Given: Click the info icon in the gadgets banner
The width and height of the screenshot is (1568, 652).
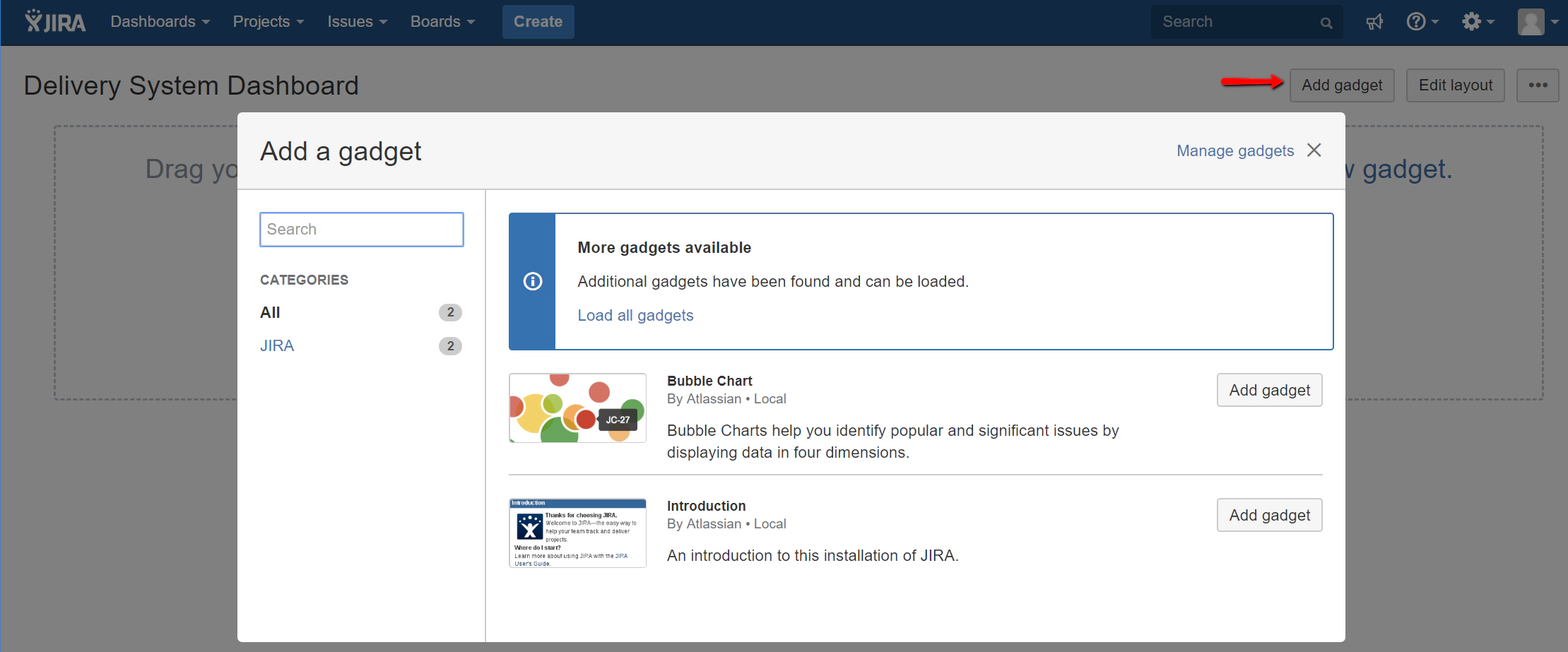Looking at the screenshot, I should click(x=532, y=281).
